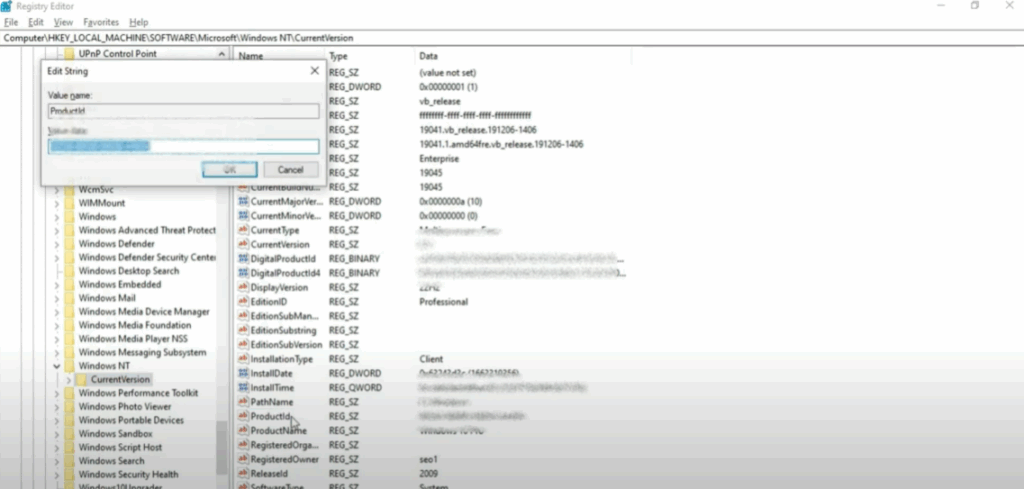Viewport: 1024px width, 489px height.
Task: Click the CurrentMajorVersionNumber DWORD icon
Action: click(x=242, y=202)
